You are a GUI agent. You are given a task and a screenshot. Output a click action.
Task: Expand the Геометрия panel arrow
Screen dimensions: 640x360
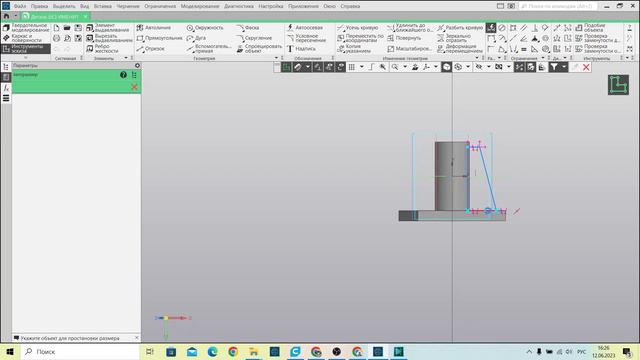click(276, 58)
